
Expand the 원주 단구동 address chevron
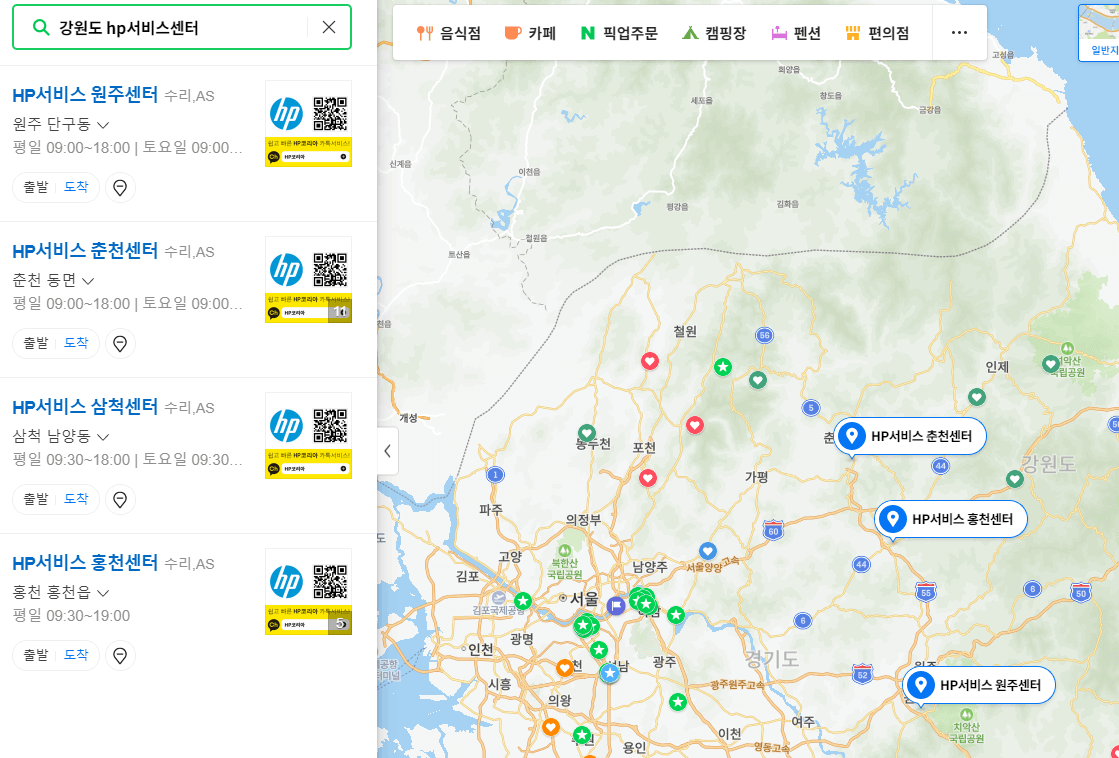103,125
